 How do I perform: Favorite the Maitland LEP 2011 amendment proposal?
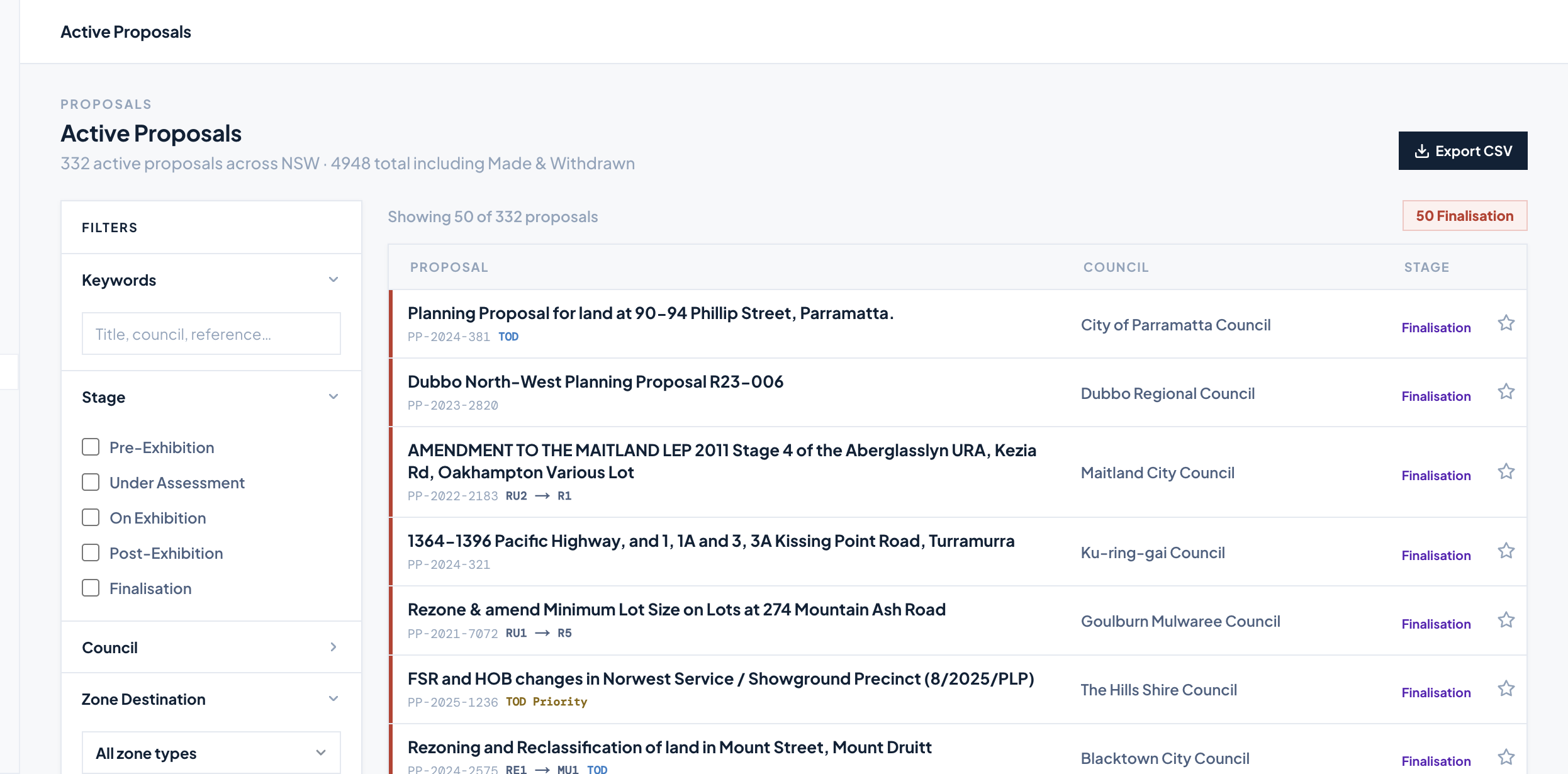click(1506, 471)
